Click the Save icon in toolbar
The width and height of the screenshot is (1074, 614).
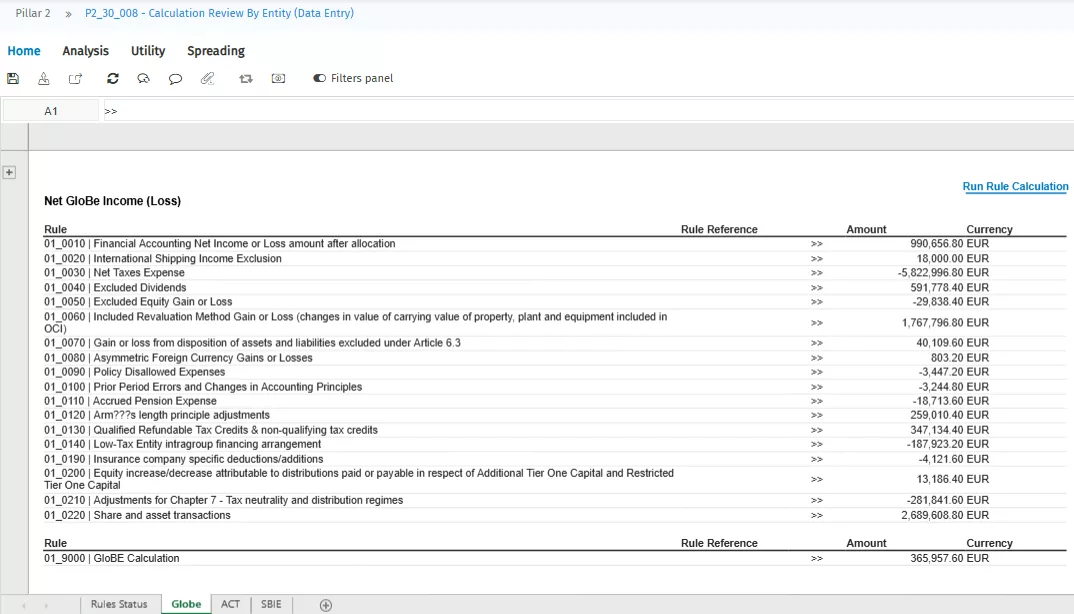(x=13, y=79)
